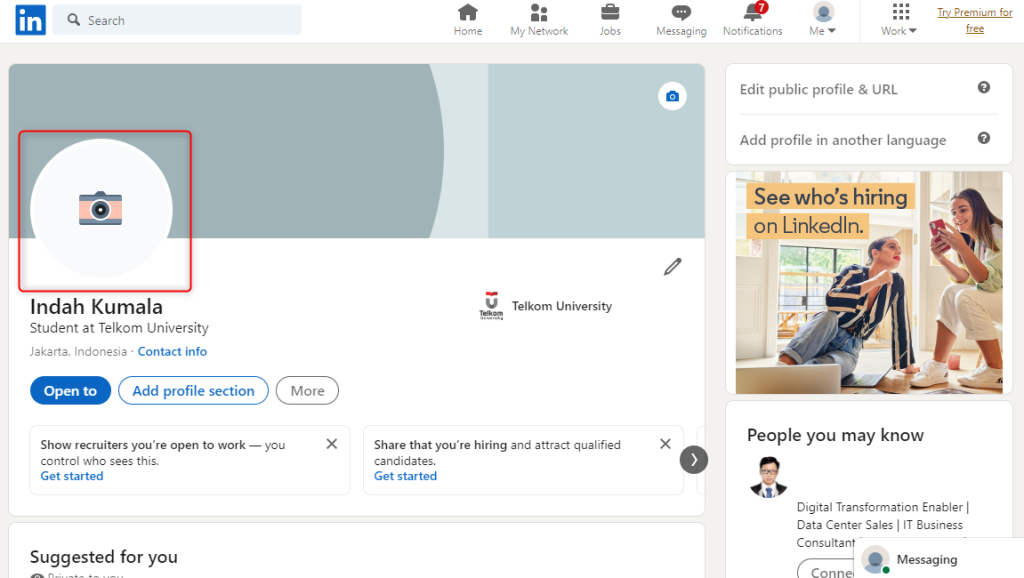Screen dimensions: 1024x578
Task: Click the More button
Action: click(x=307, y=391)
